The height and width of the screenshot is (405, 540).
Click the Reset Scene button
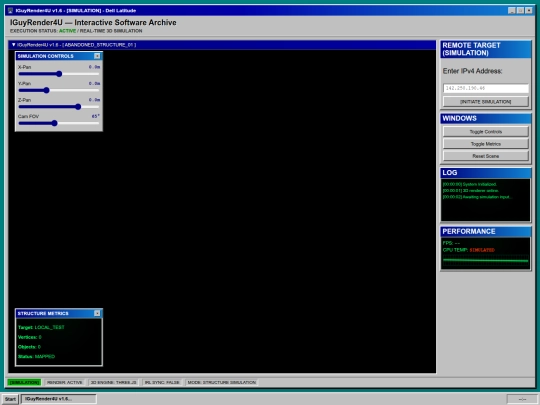[x=486, y=156]
